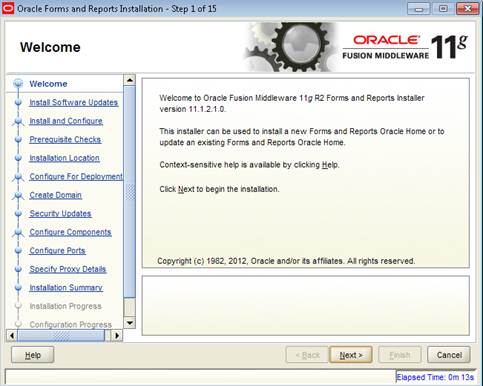Click the Configure Ports step bullet icon
The height and width of the screenshot is (386, 483).
[x=18, y=250]
